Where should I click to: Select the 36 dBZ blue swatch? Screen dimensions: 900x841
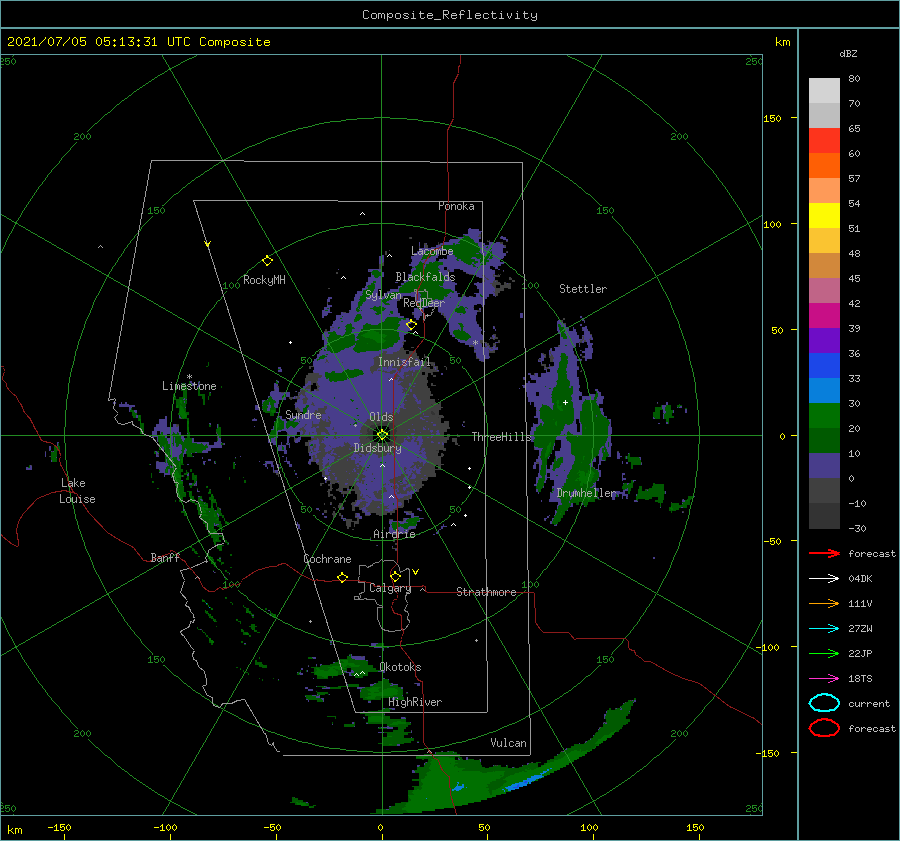coord(824,365)
